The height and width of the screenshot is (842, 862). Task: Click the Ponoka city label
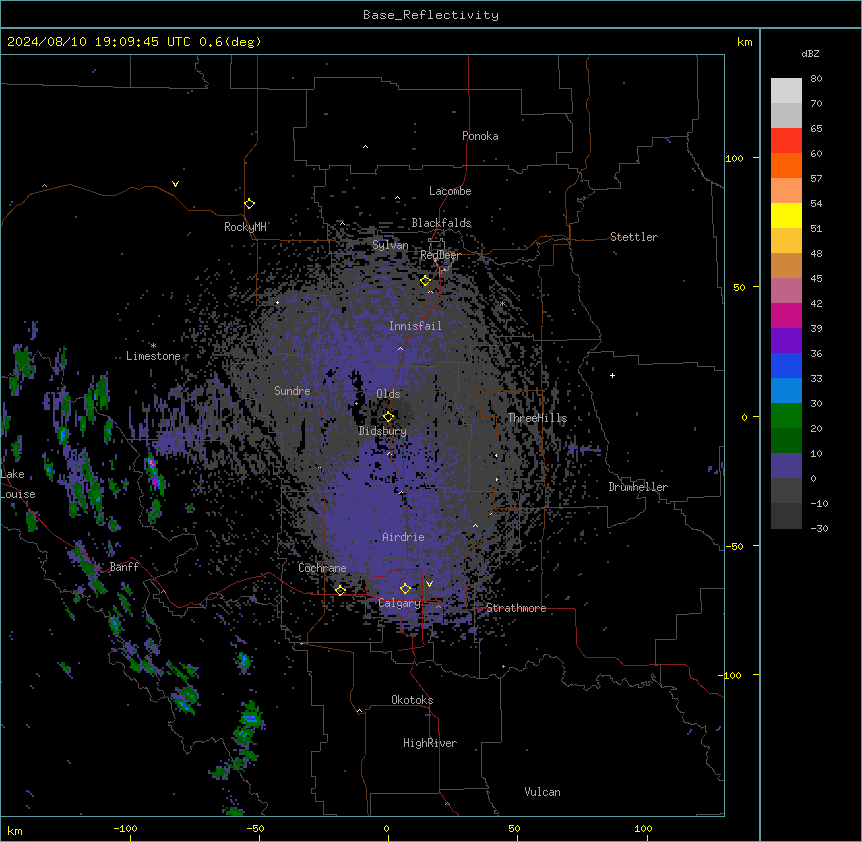(x=480, y=136)
